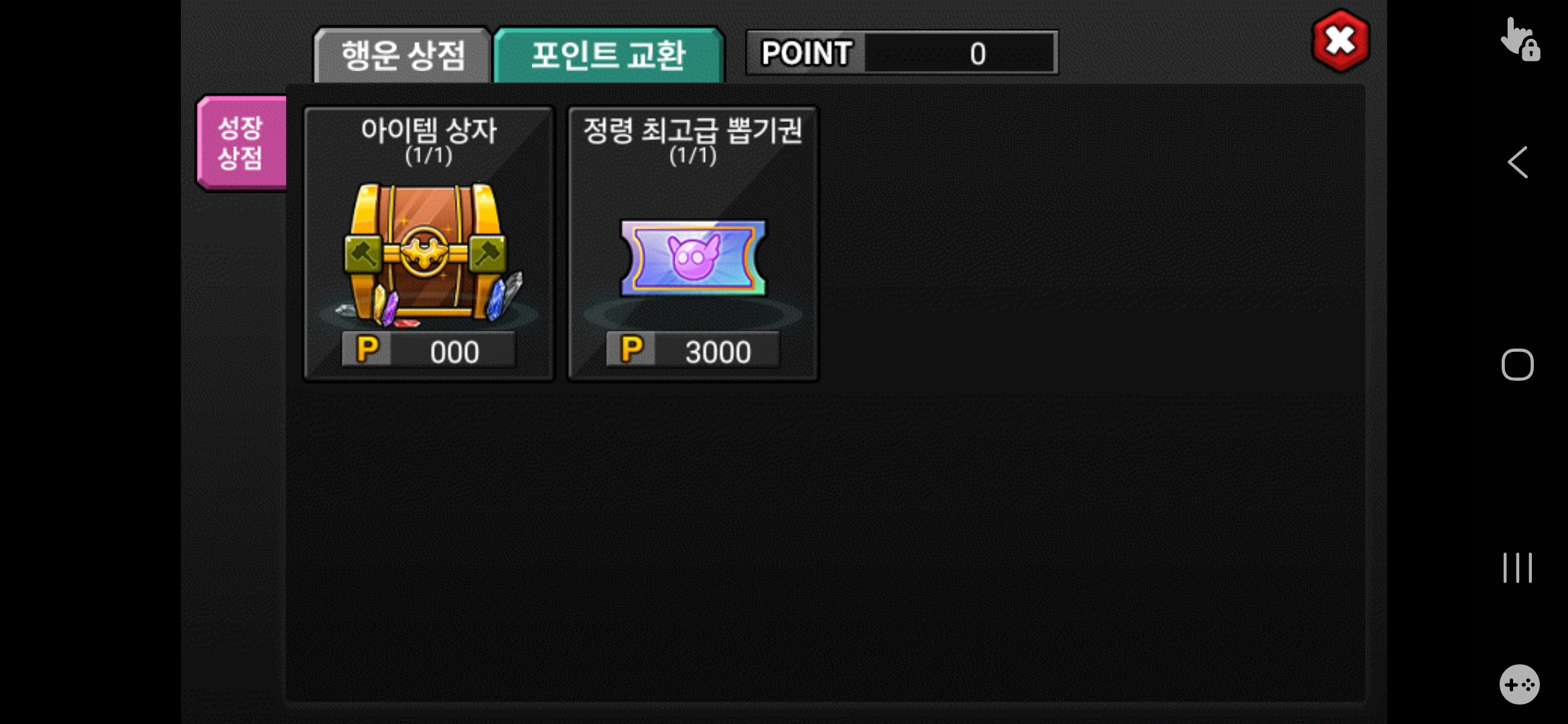The height and width of the screenshot is (724, 1568).
Task: Tap the gold P coin on chest price
Action: pos(367,349)
